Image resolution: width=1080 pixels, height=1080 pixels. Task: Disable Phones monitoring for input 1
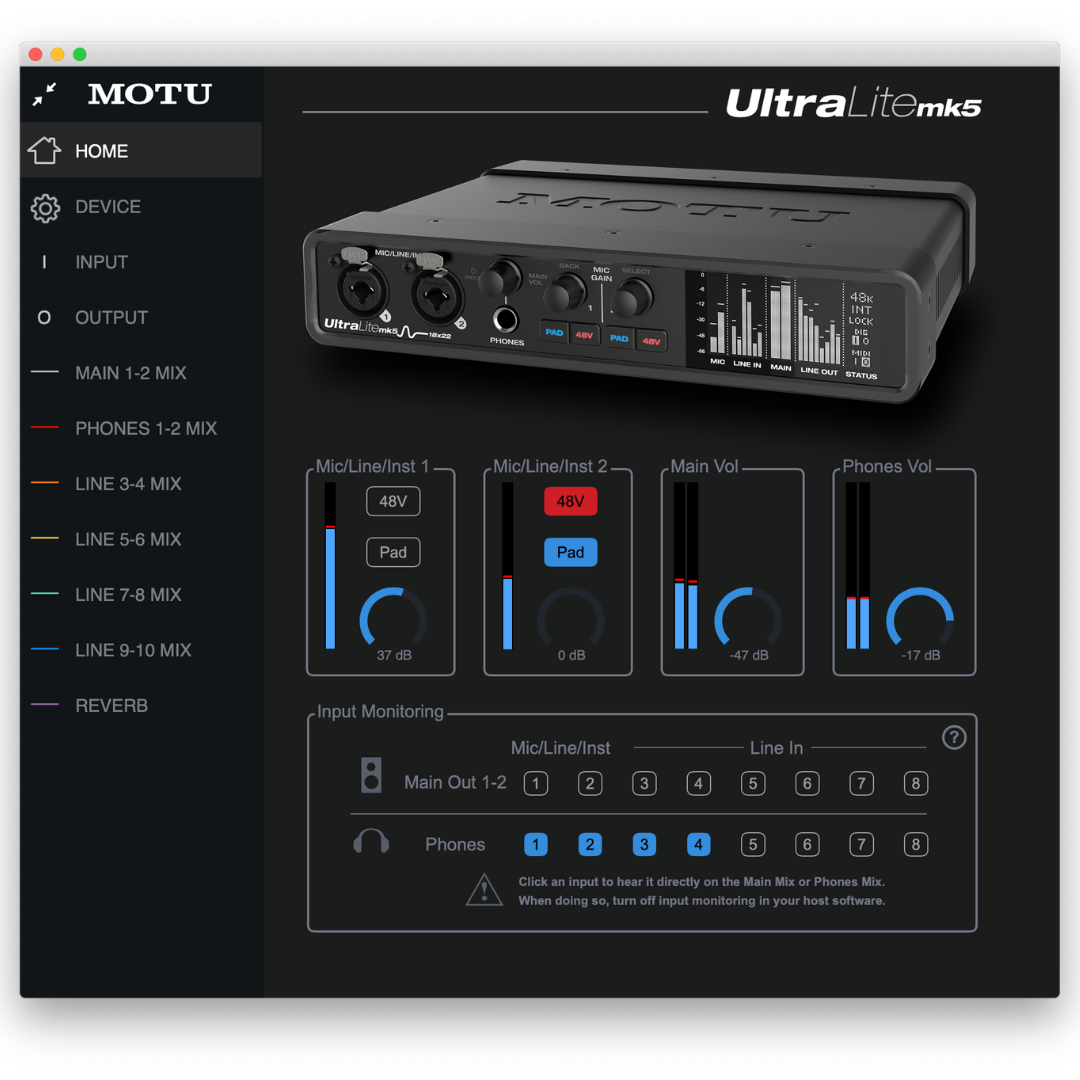tap(536, 844)
